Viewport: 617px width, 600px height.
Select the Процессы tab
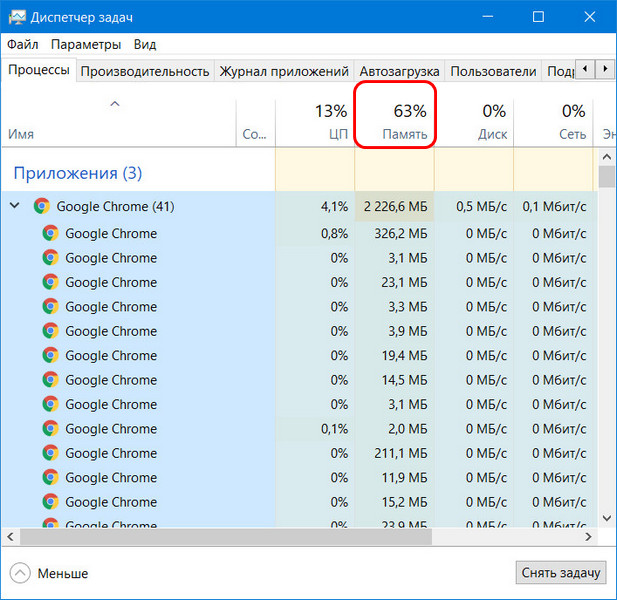(39, 70)
